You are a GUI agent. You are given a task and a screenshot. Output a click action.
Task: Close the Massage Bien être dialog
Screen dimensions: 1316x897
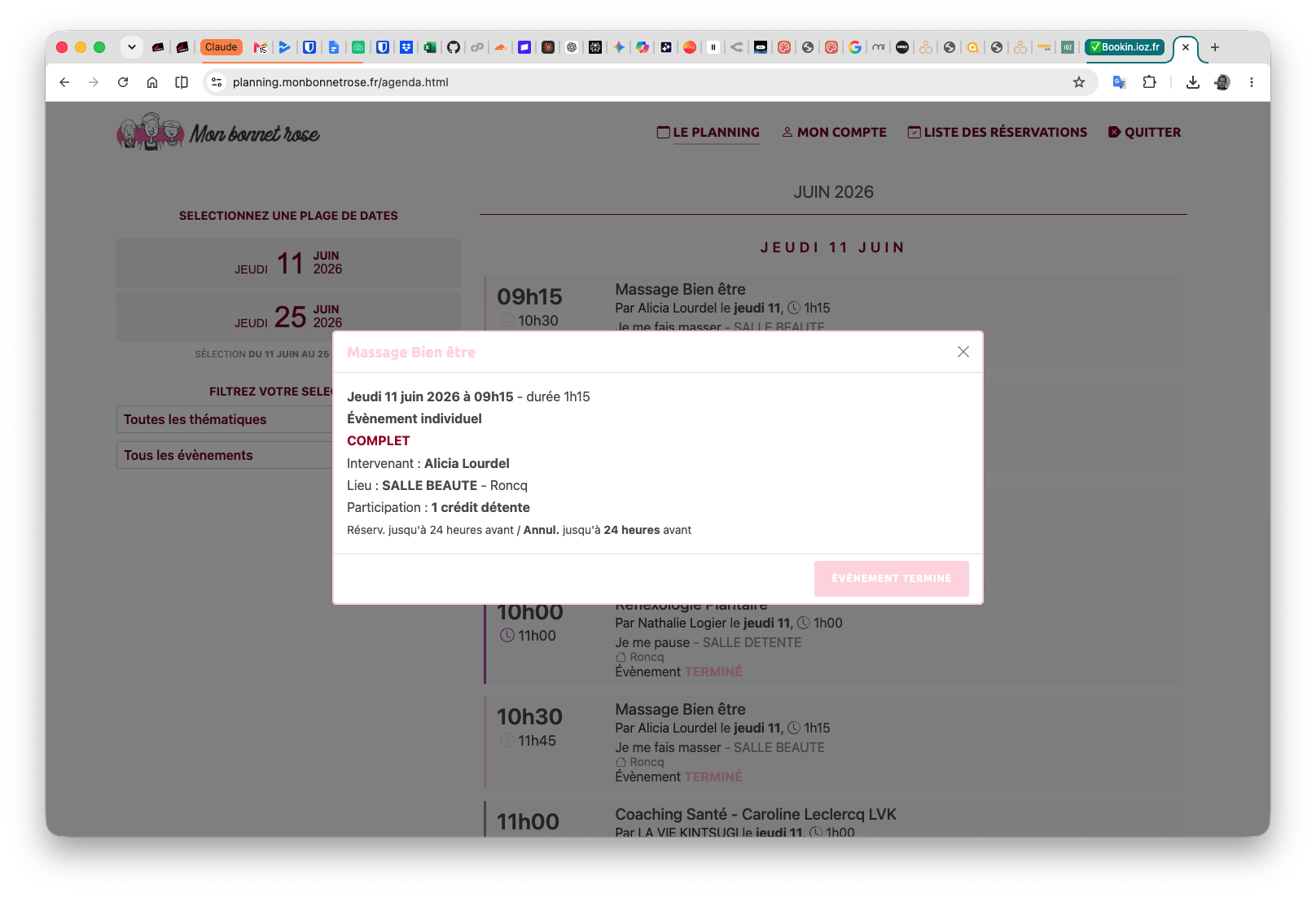(963, 352)
